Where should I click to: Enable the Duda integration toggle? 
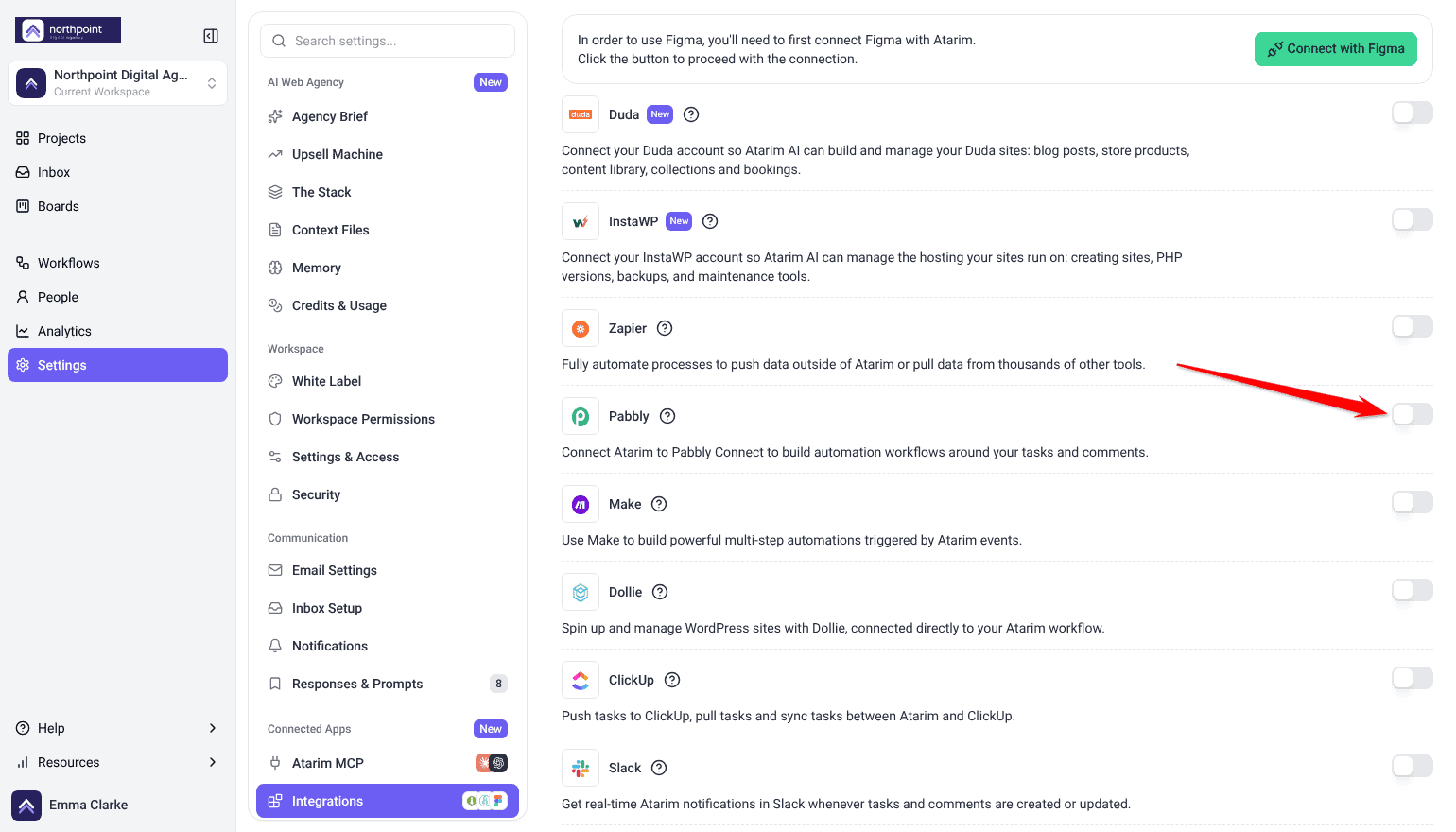point(1413,113)
